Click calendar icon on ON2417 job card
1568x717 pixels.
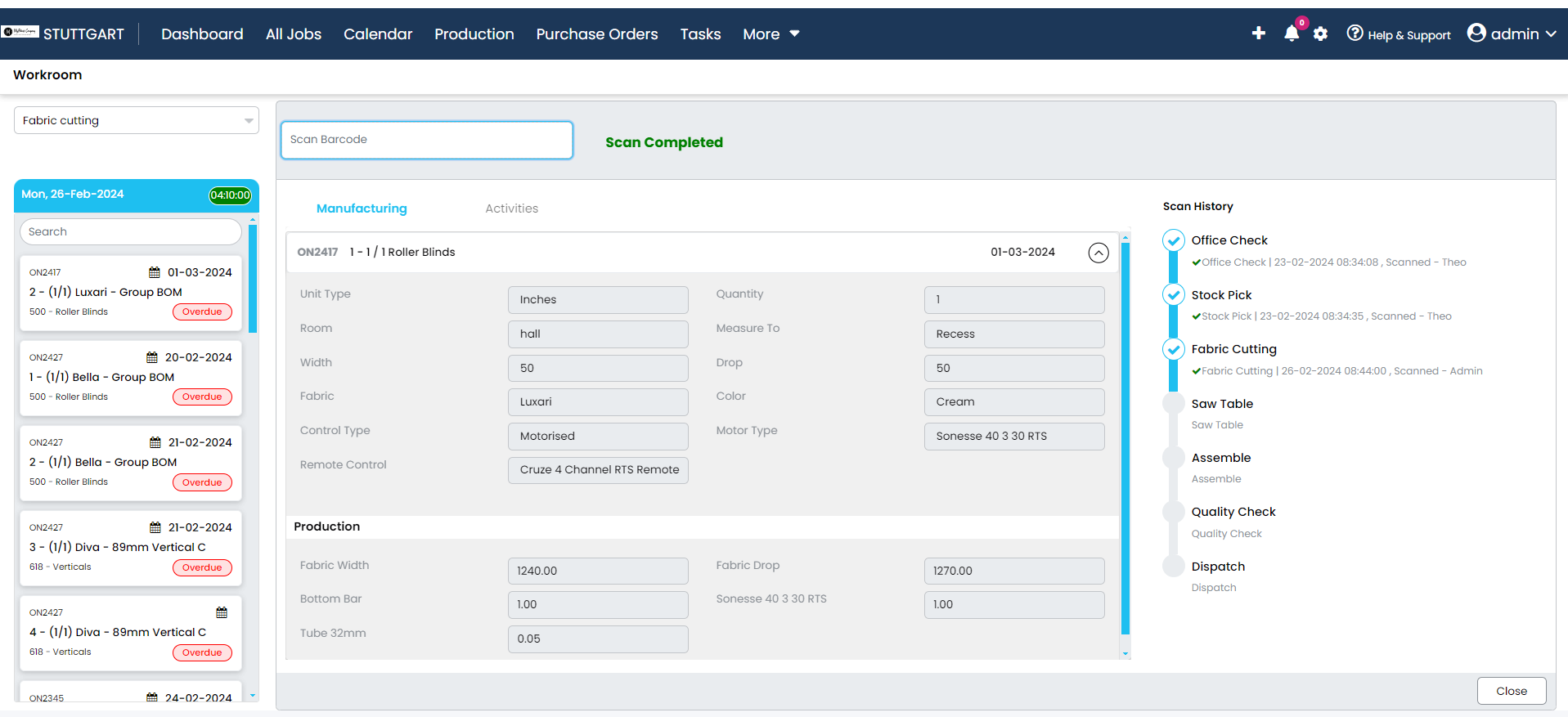point(154,272)
